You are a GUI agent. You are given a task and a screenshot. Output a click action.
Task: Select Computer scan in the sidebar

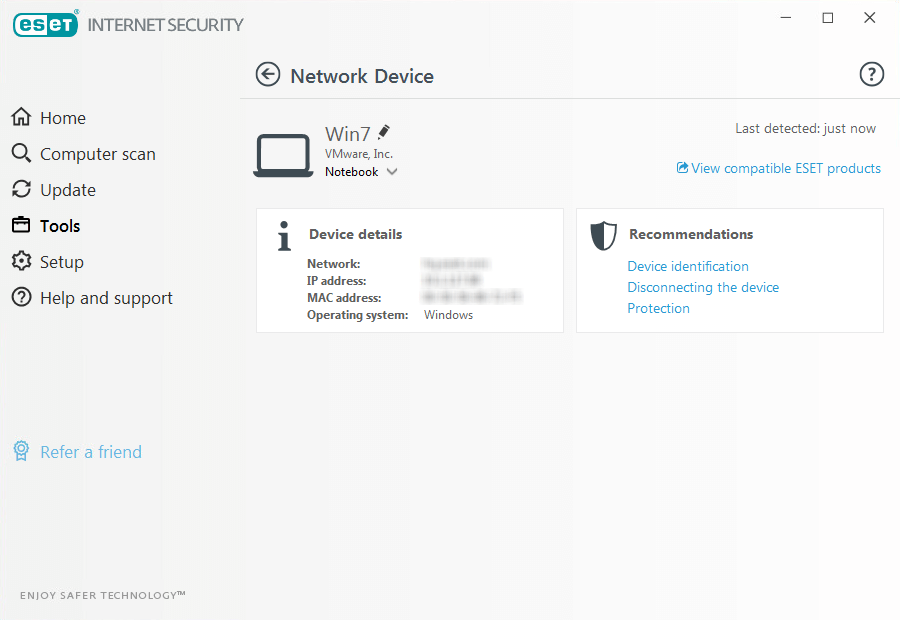(x=97, y=154)
